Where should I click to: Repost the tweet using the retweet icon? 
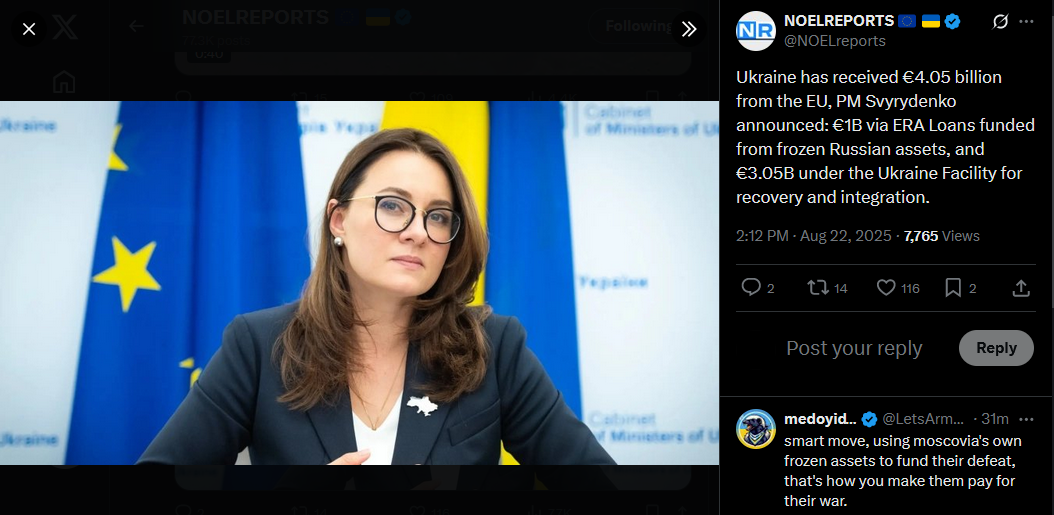tap(817, 288)
